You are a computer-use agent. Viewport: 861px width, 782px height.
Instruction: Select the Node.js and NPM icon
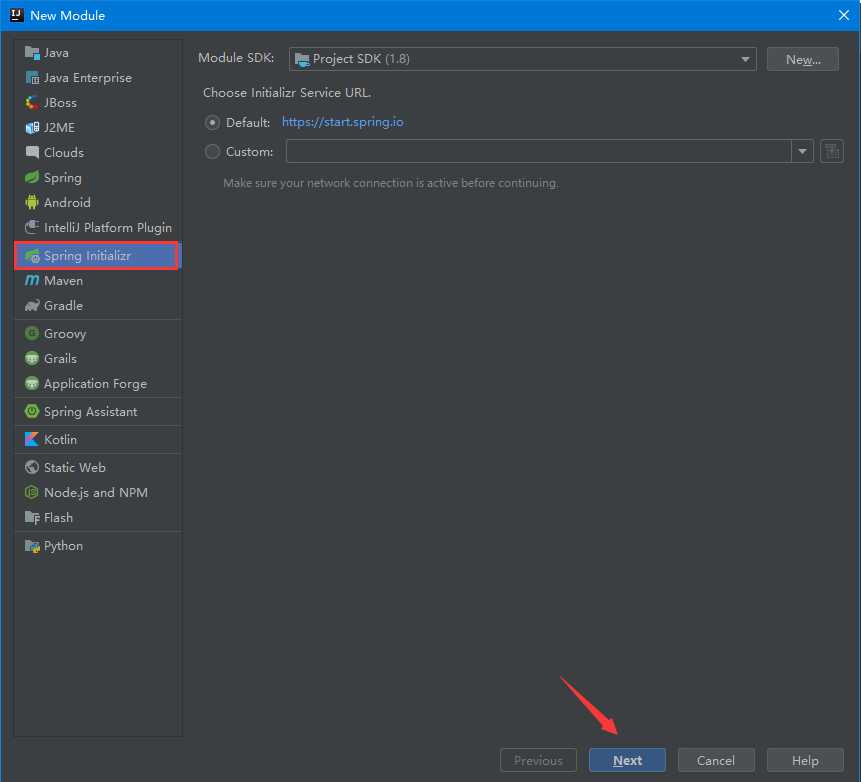(x=32, y=493)
